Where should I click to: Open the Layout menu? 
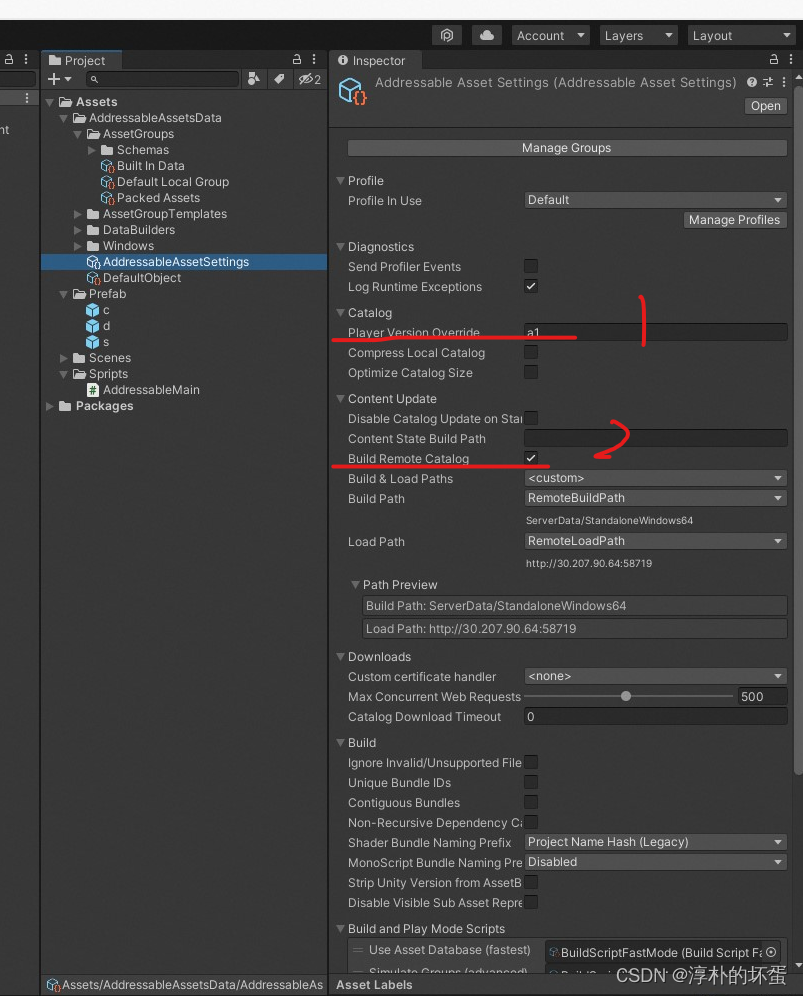741,35
